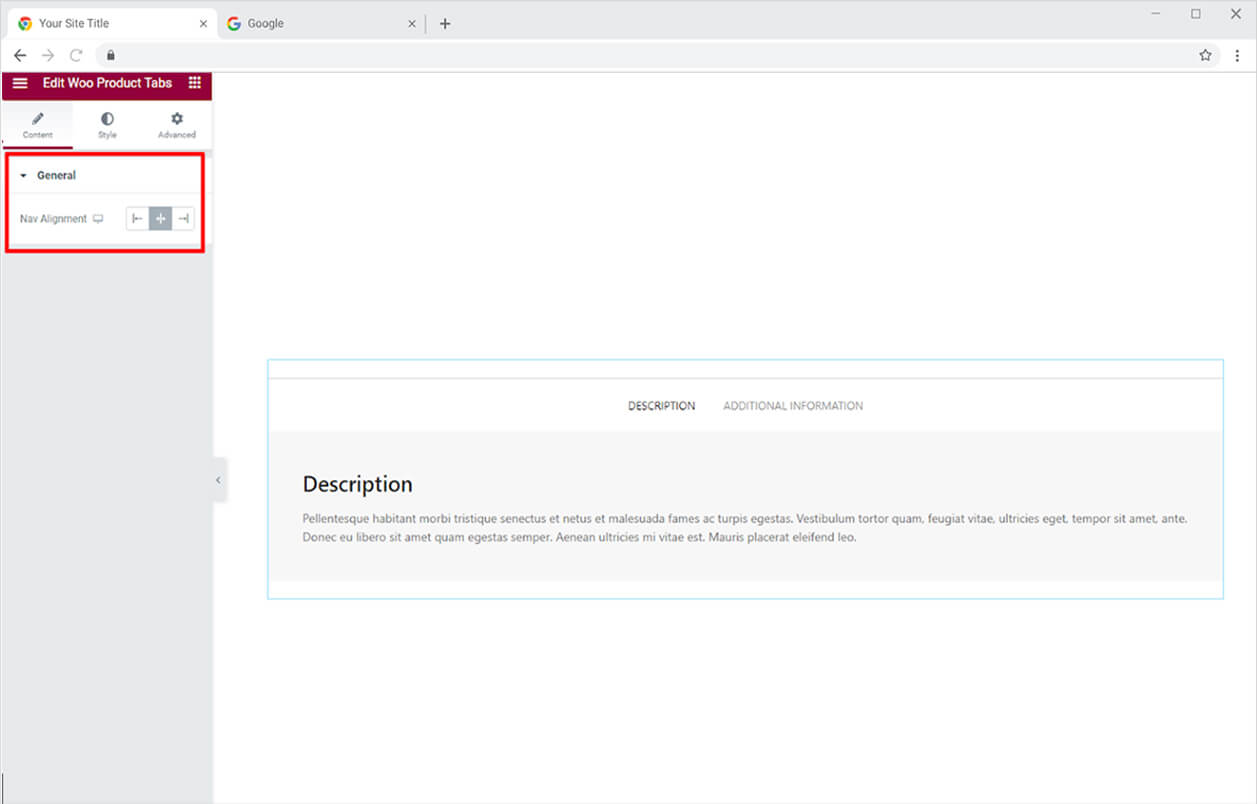Viewport: 1257px width, 804px height.
Task: Open the widgets grid panel
Action: click(194, 83)
